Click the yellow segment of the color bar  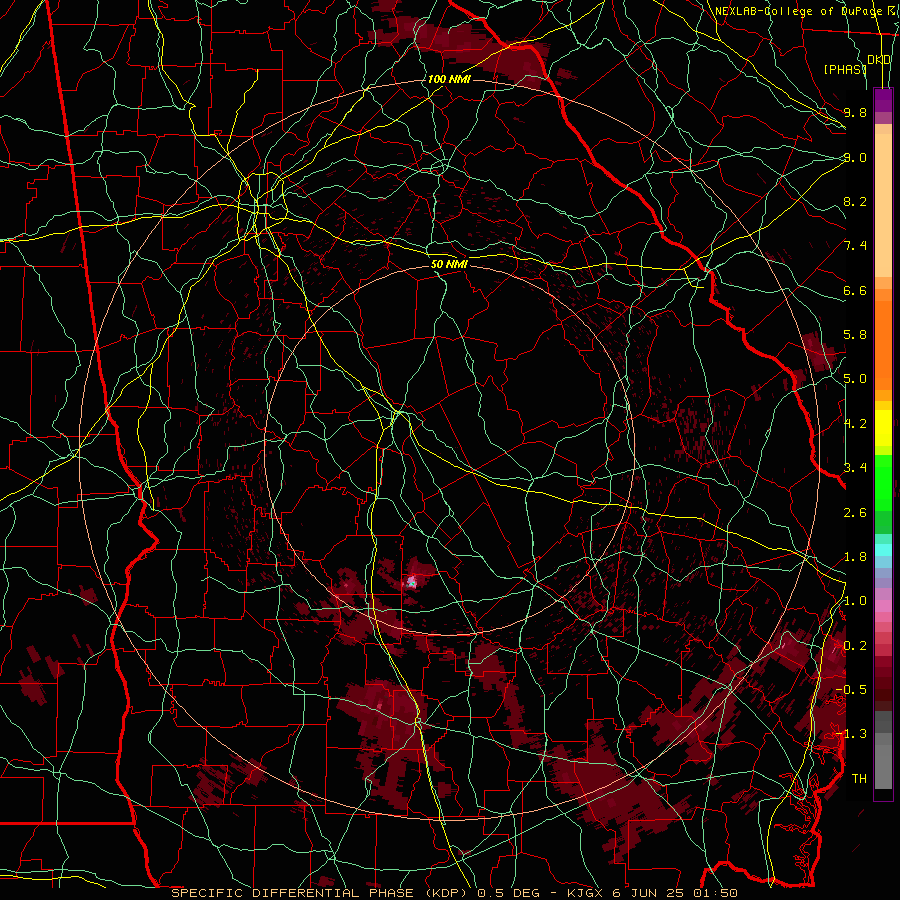[883, 428]
